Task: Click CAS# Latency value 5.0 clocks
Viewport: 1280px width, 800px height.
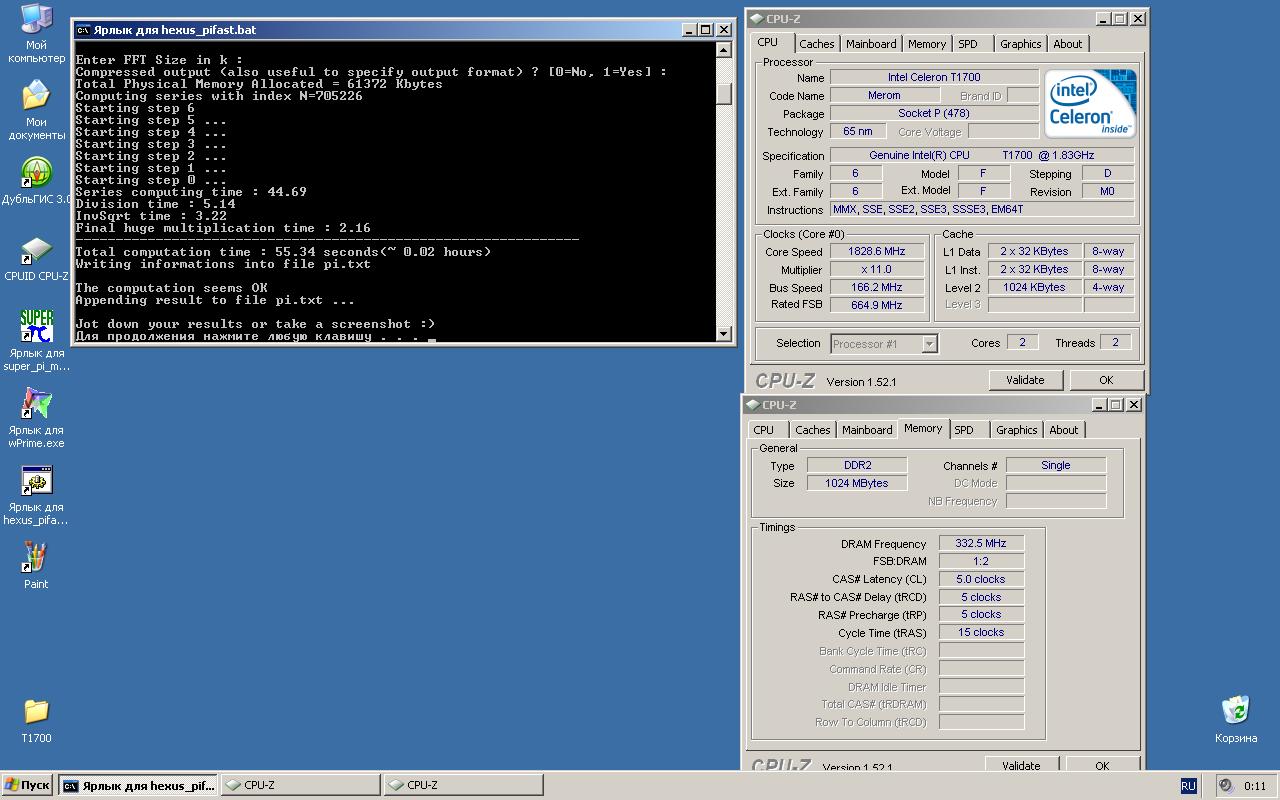Action: pos(981,579)
